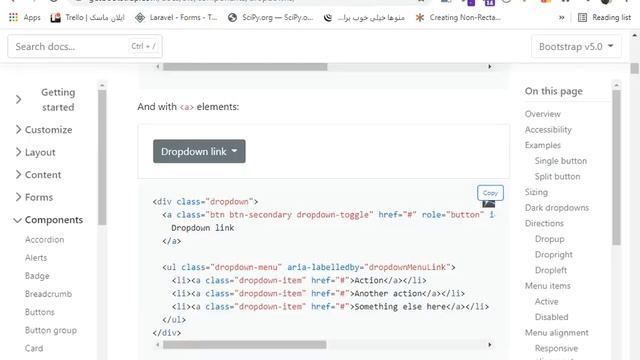Jump to the Menu alignment section
The width and height of the screenshot is (640, 360).
click(x=557, y=333)
